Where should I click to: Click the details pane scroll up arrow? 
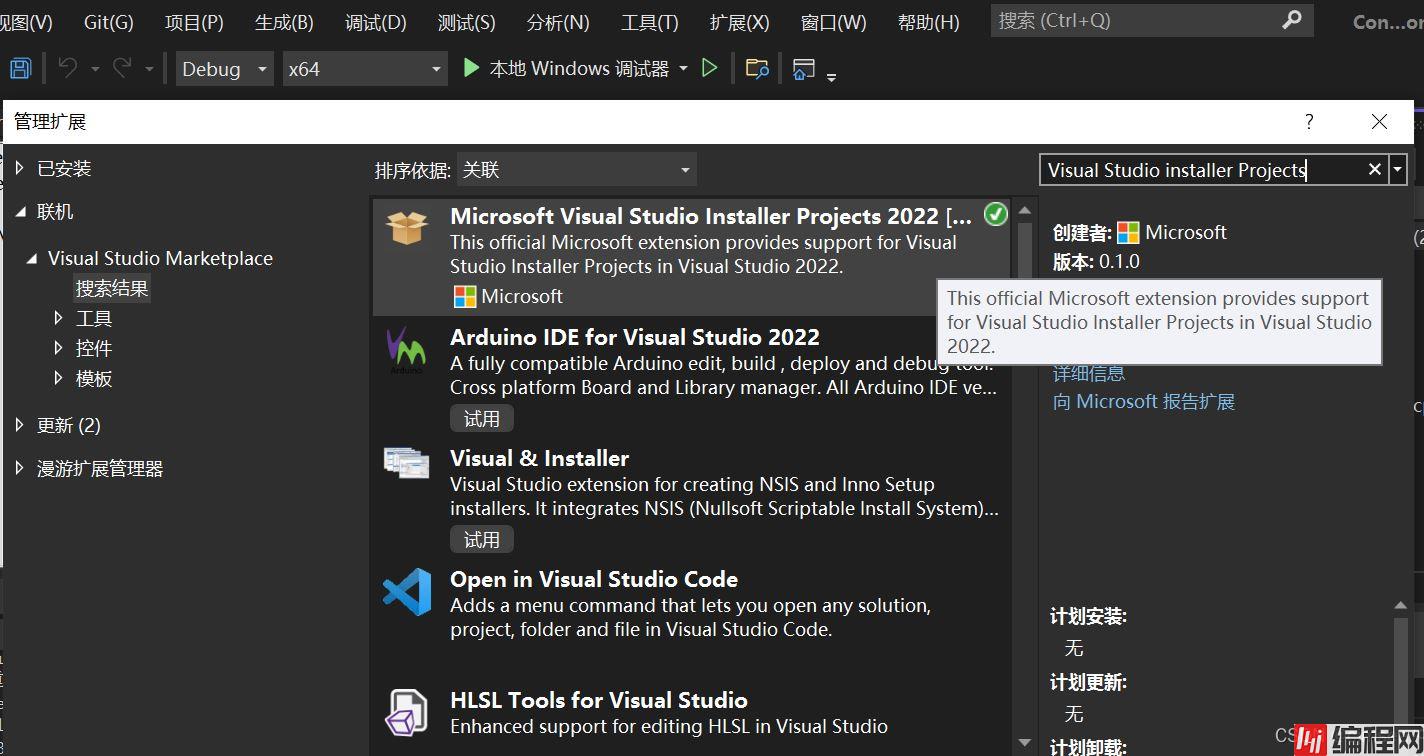point(1403,605)
